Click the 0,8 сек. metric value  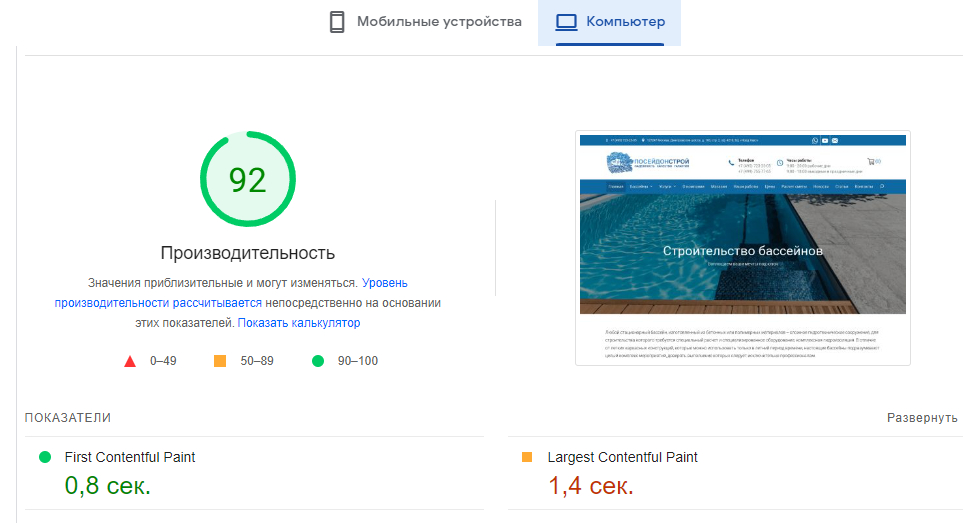(108, 487)
